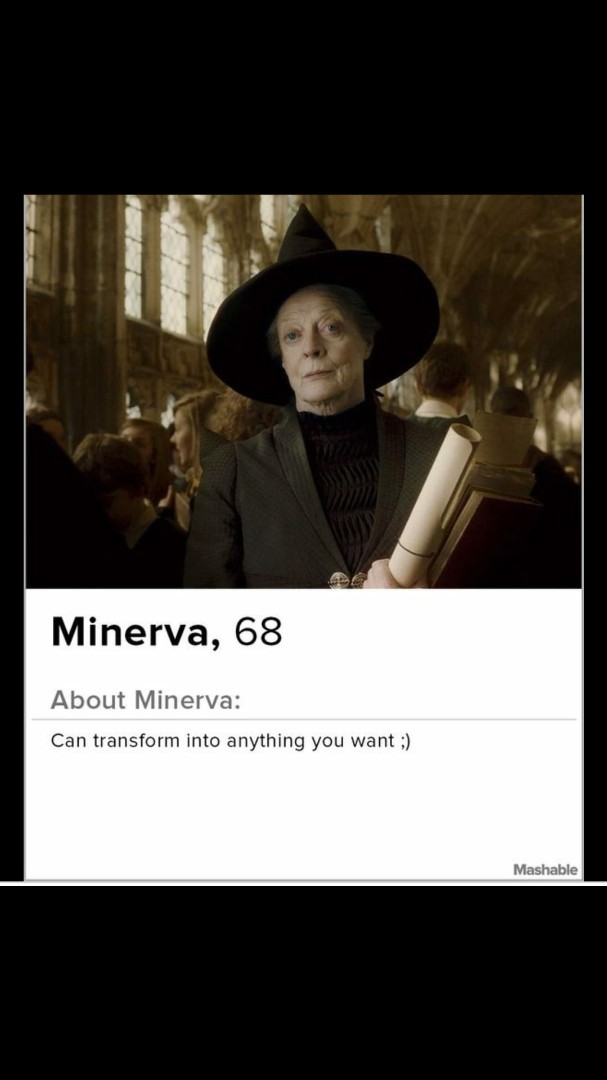Click the silver clasp on the jacket

click(x=347, y=580)
